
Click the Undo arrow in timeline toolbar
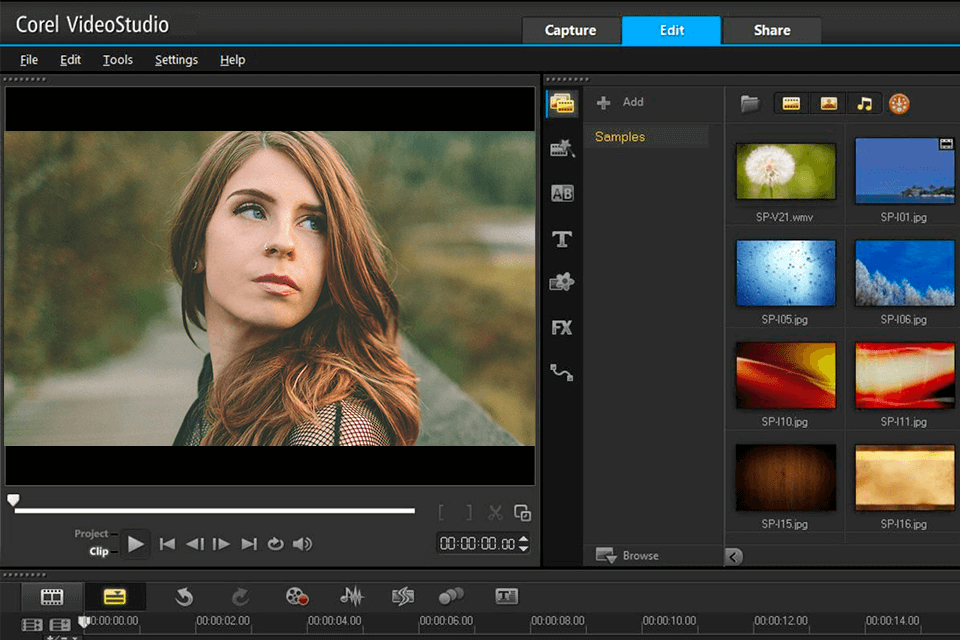184,597
